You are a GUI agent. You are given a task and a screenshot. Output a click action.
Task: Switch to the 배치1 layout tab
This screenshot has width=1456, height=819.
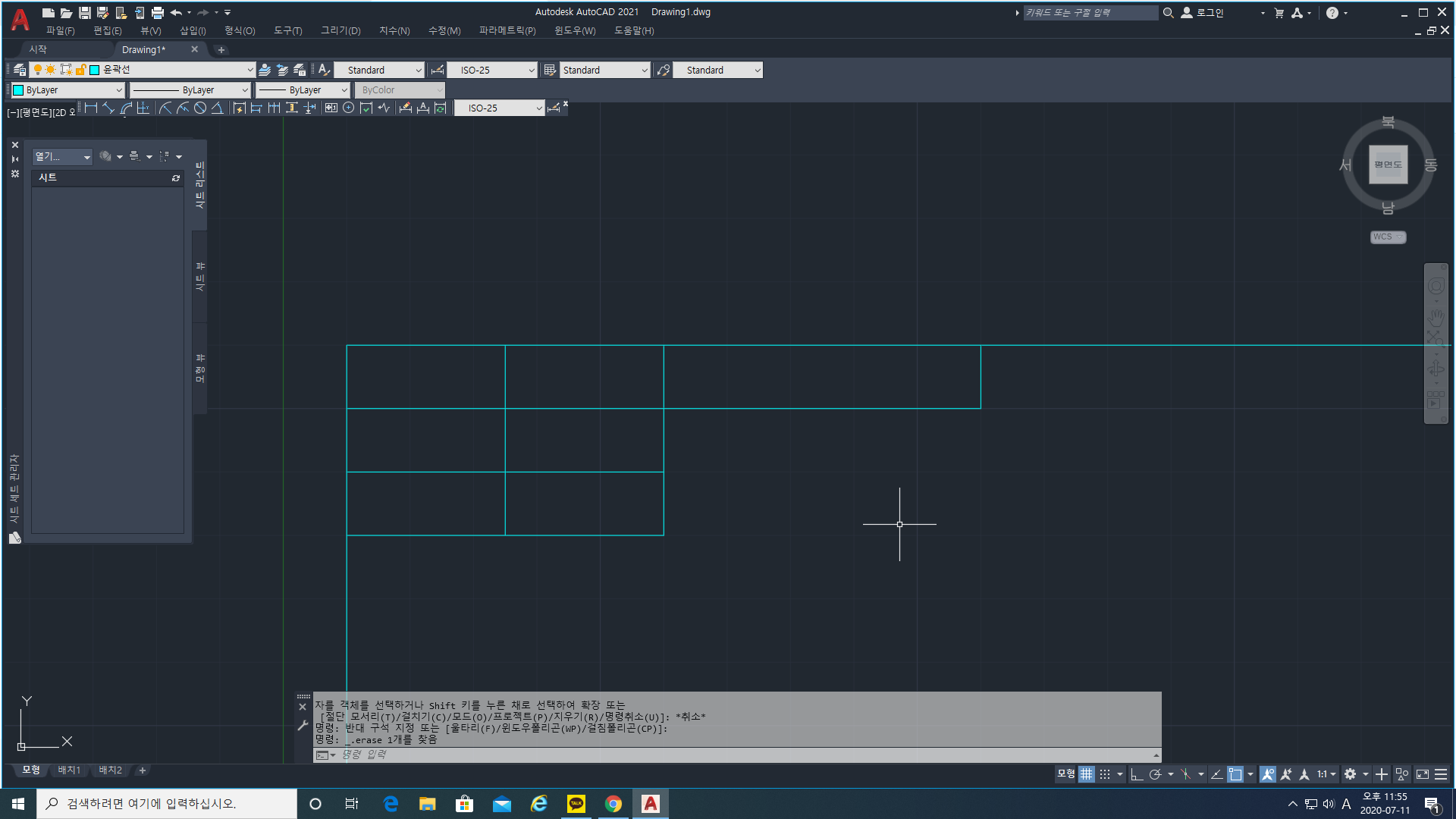(69, 770)
